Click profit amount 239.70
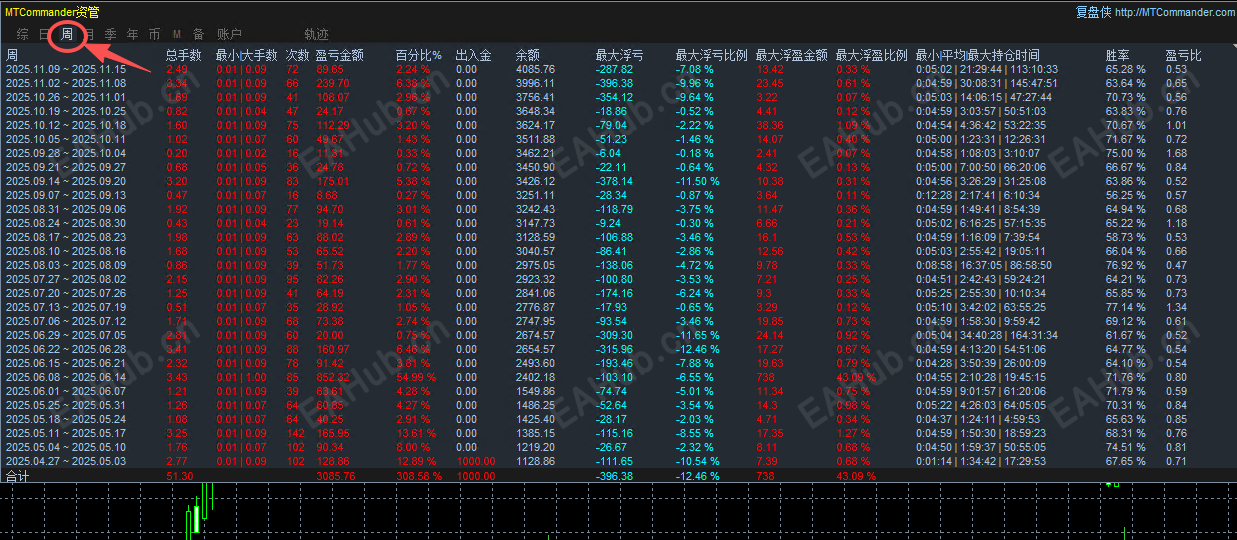The height and width of the screenshot is (540, 1237). (333, 83)
